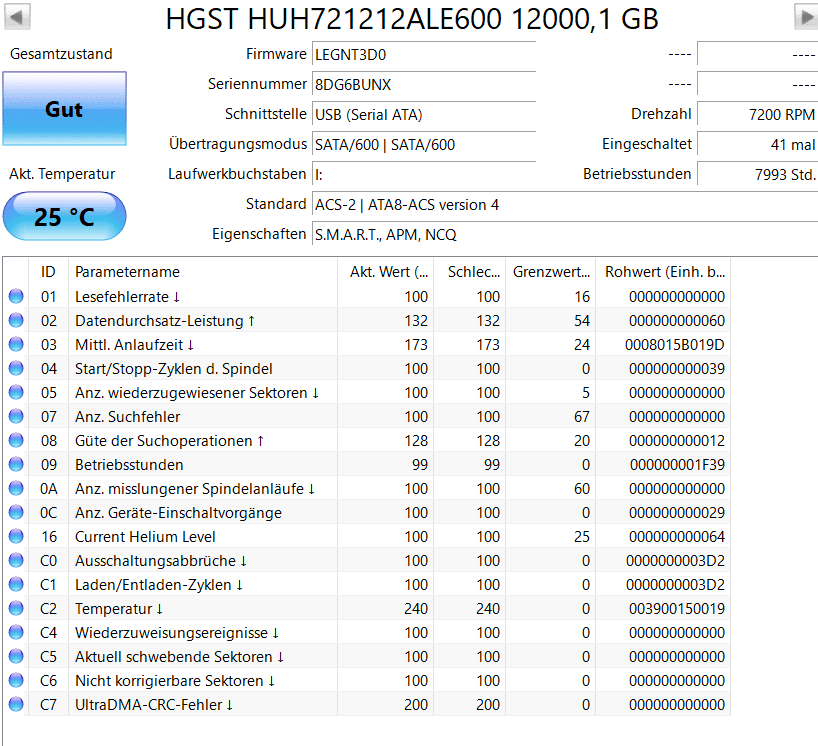
Task: Click status icon of Lesefehlerrate row
Action: 16,296
